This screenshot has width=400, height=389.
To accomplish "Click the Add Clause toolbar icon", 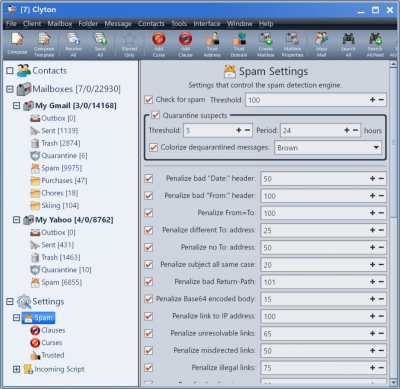I will click(x=185, y=44).
